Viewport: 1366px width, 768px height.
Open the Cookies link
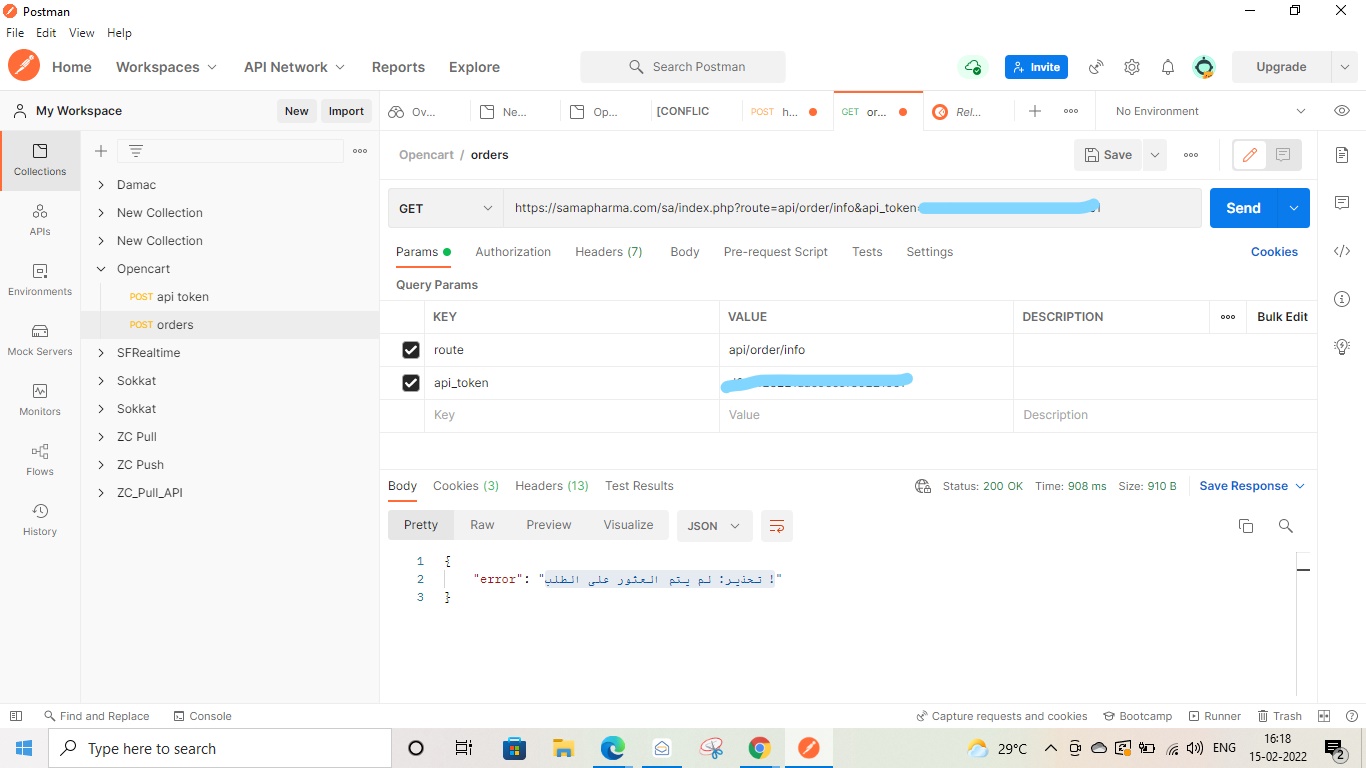(1274, 252)
